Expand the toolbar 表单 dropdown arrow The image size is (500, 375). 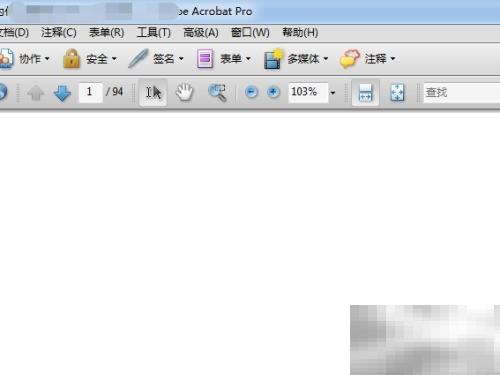coord(248,59)
